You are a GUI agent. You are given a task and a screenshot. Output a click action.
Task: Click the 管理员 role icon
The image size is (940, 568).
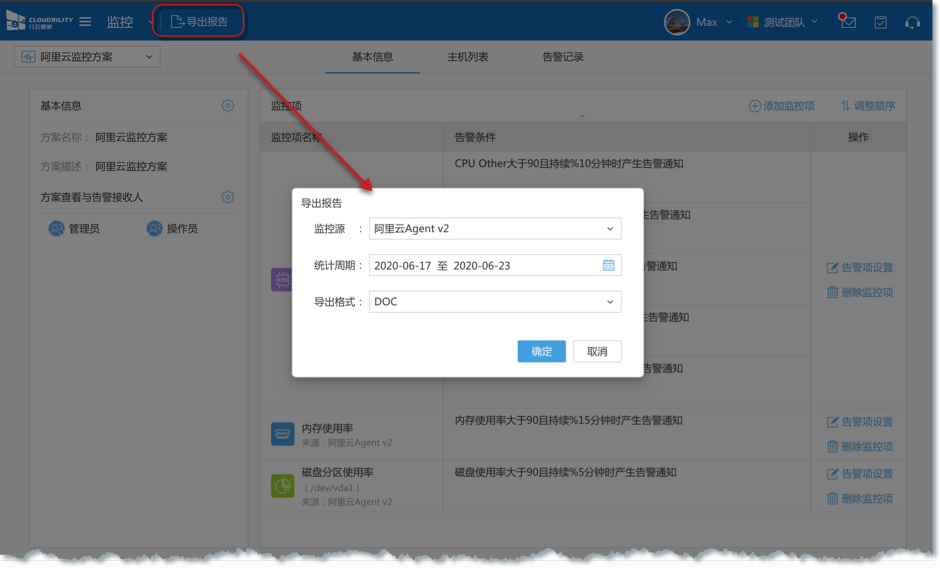tap(57, 229)
